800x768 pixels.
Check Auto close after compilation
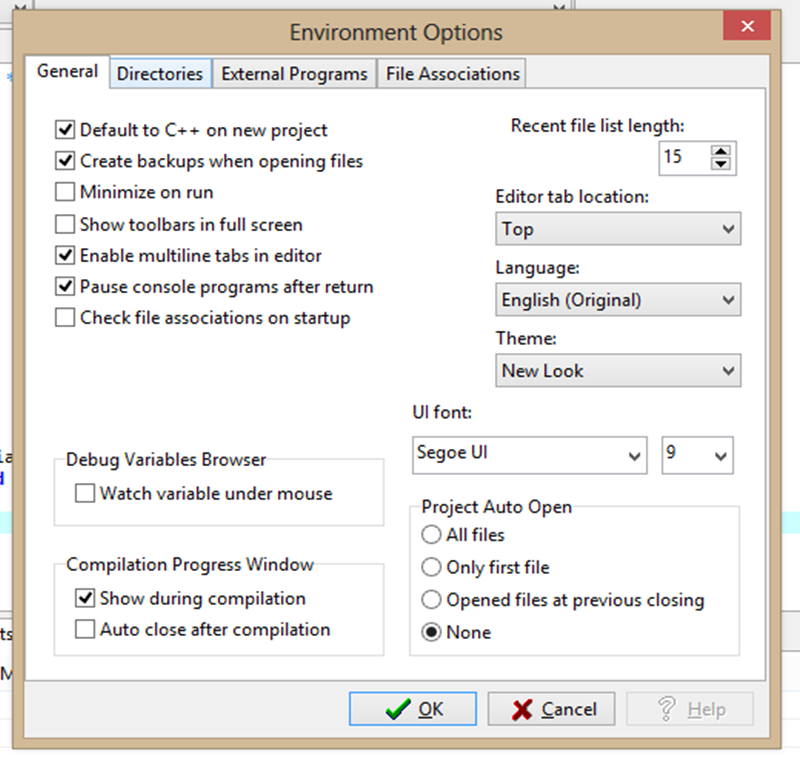coord(85,630)
